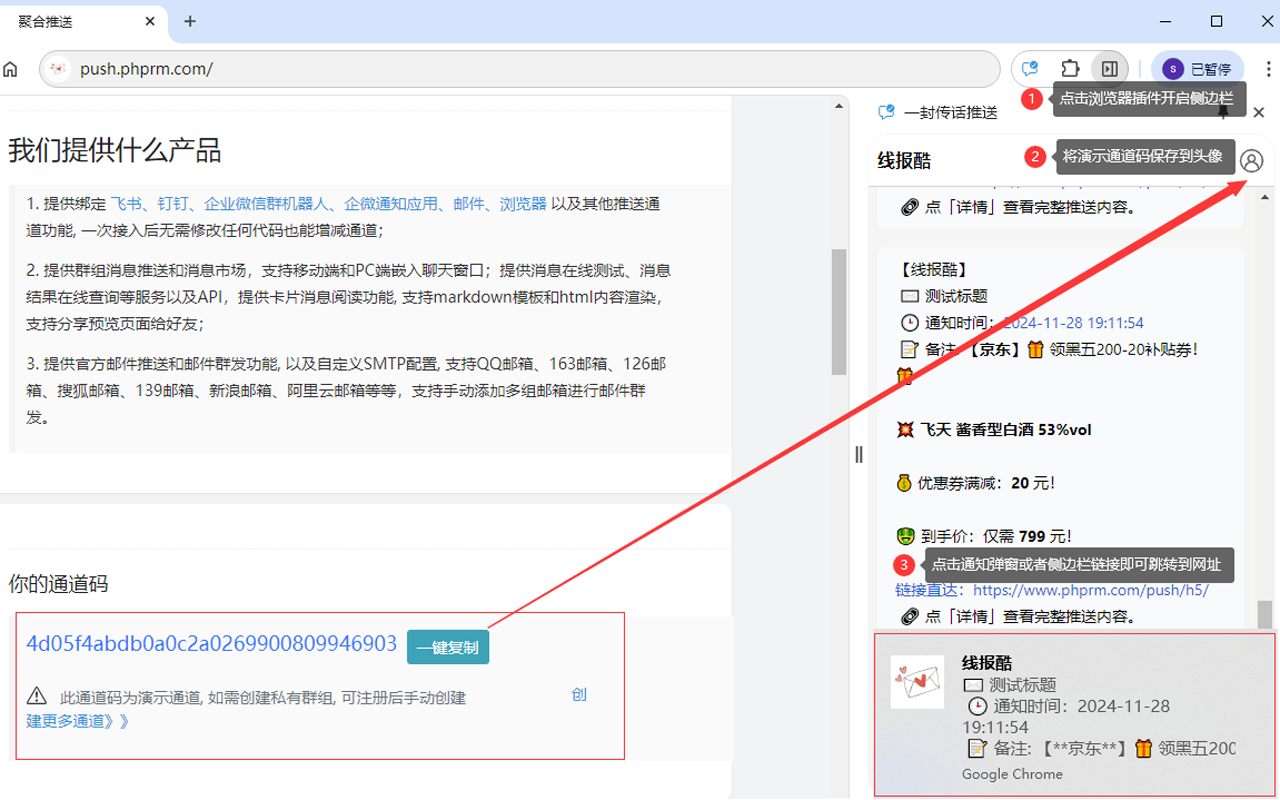Click the browser home icon
The image size is (1280, 800).
coord(11,69)
